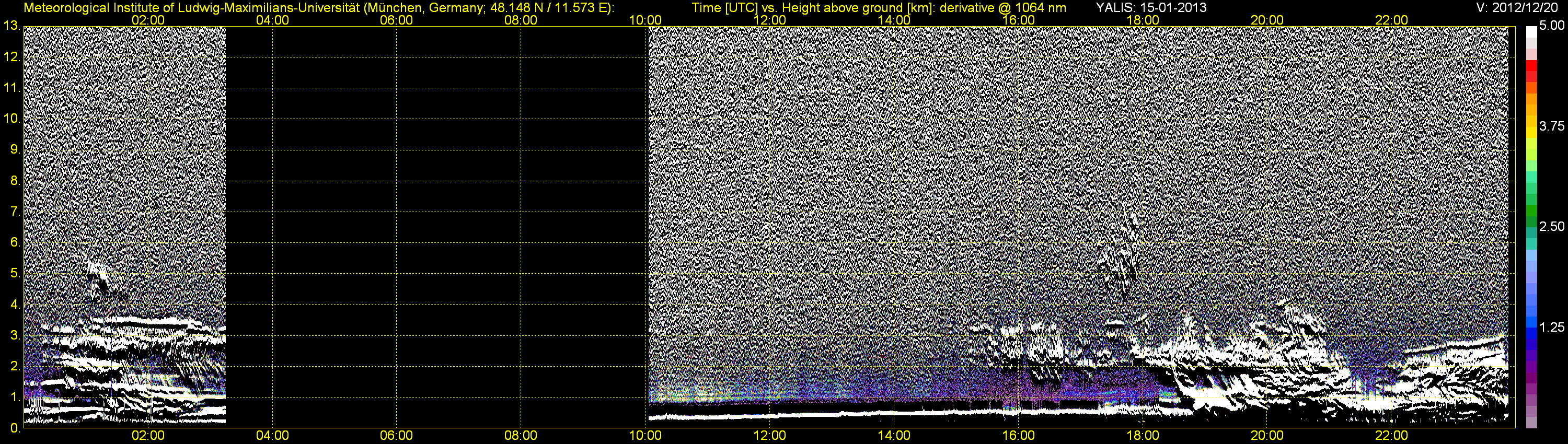Click the 04:00 label on the top time axis

pos(272,20)
